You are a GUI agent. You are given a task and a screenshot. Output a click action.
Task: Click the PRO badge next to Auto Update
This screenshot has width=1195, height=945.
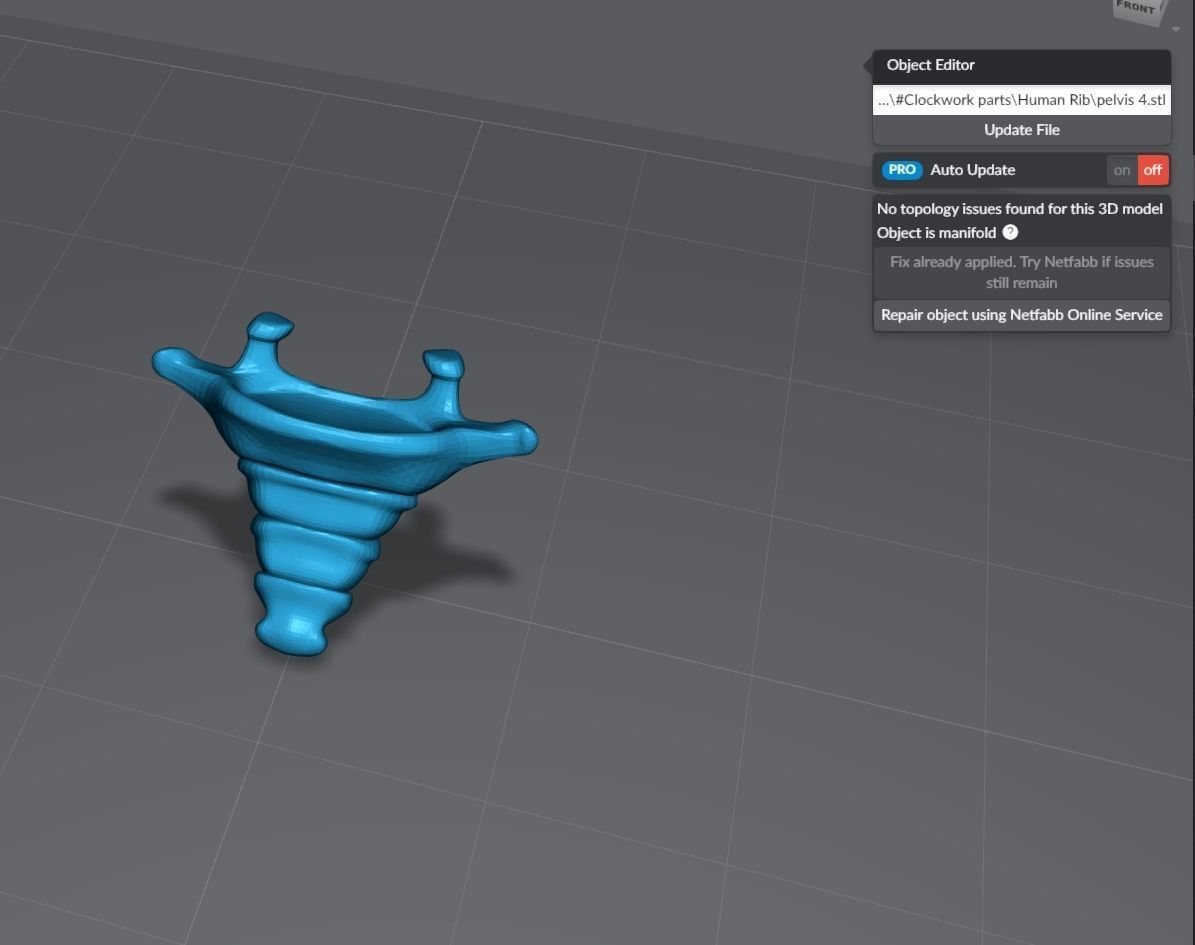(902, 170)
